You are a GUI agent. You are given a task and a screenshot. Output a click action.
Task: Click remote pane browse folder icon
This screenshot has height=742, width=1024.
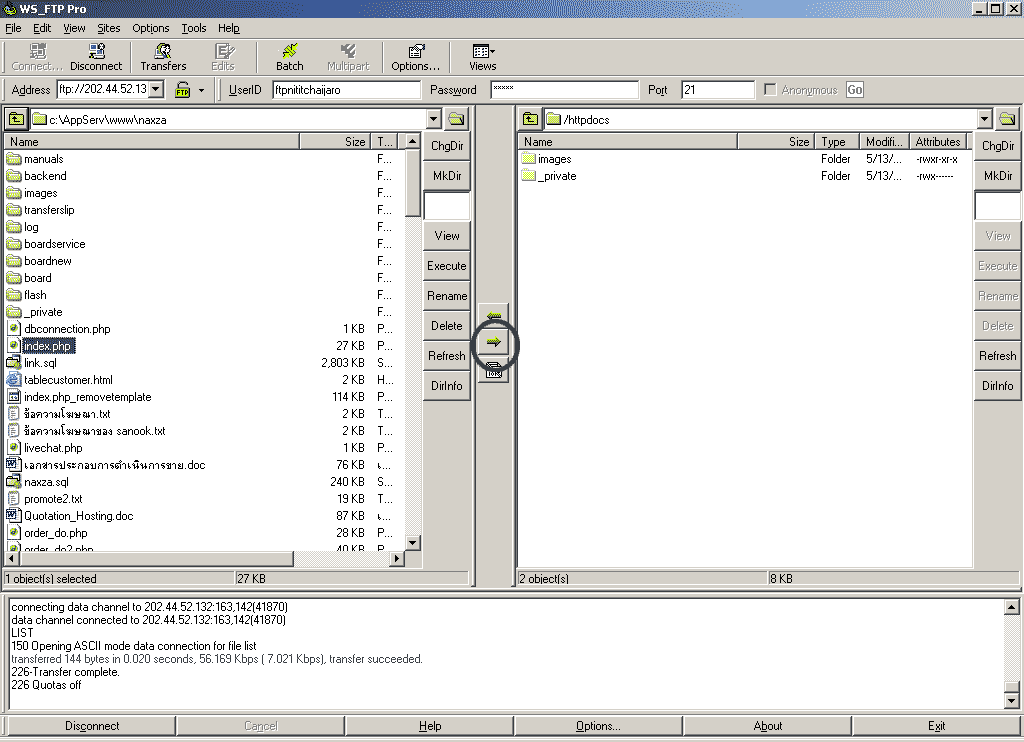click(1007, 119)
